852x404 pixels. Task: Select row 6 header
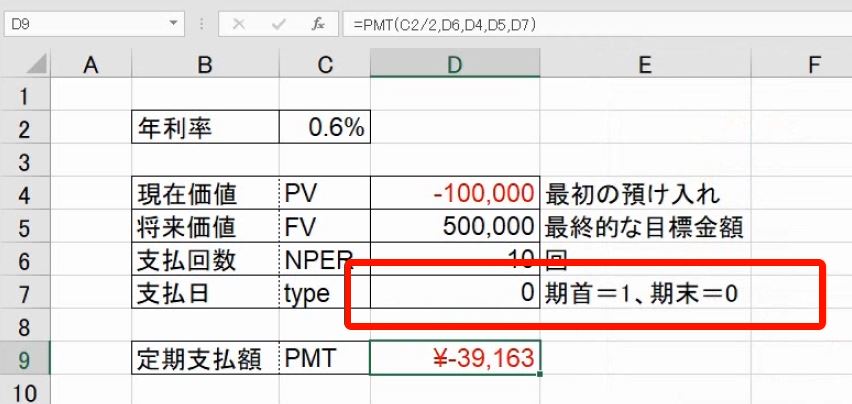(x=24, y=261)
